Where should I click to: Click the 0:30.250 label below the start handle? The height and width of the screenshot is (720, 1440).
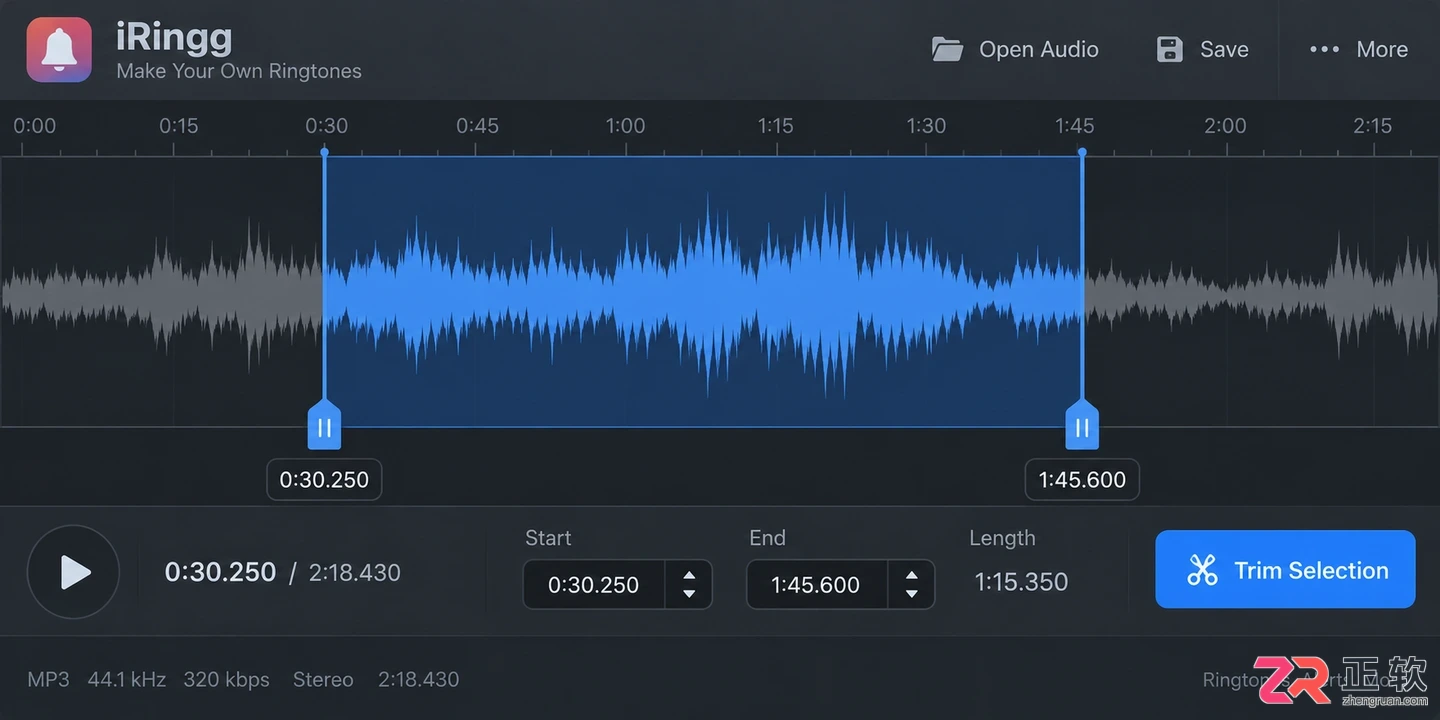pyautogui.click(x=324, y=480)
